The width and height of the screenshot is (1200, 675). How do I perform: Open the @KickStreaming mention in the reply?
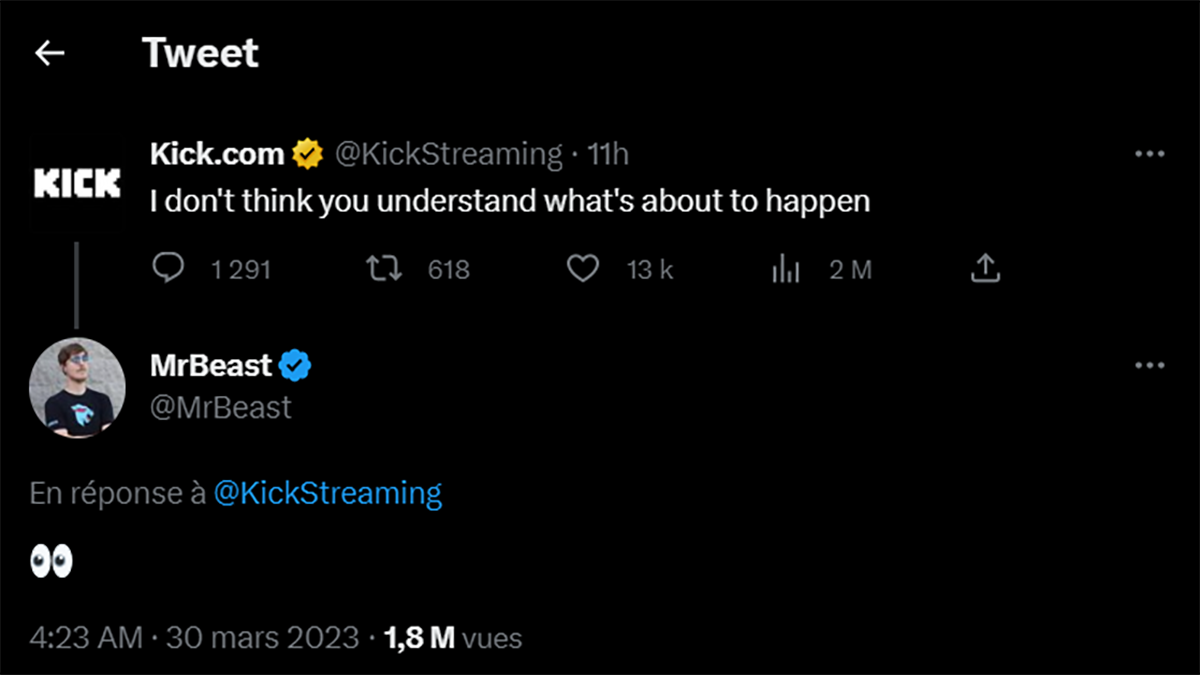coord(330,492)
